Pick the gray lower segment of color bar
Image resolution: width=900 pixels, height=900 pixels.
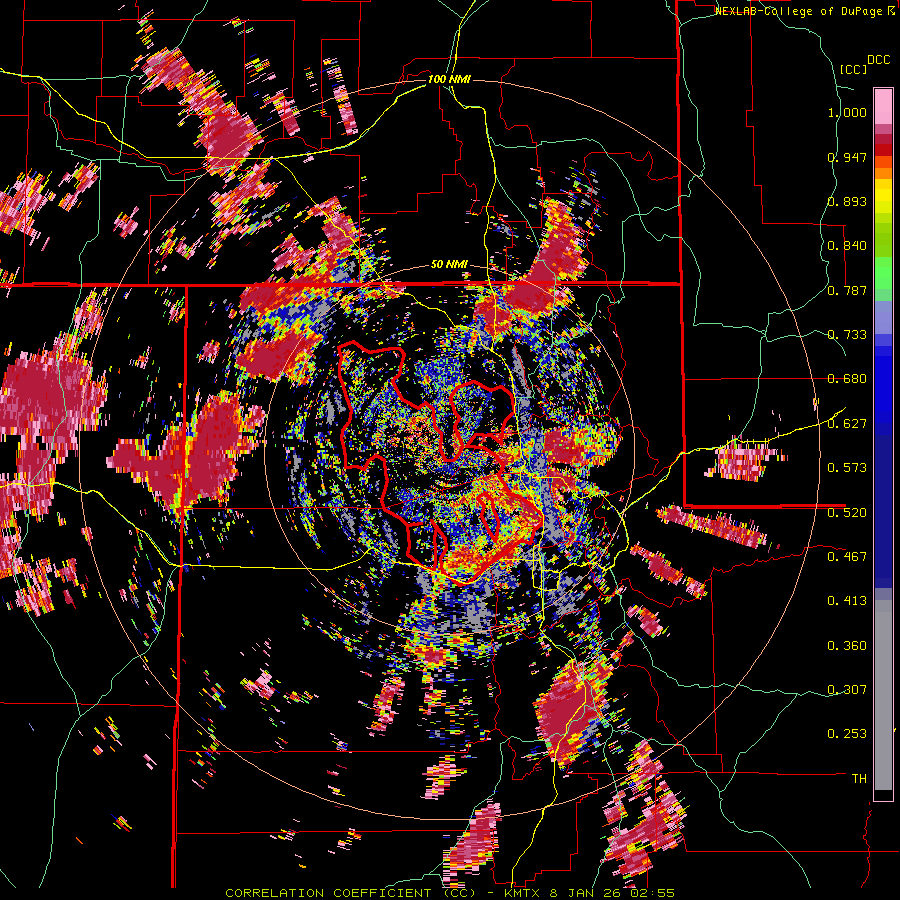pos(883,695)
